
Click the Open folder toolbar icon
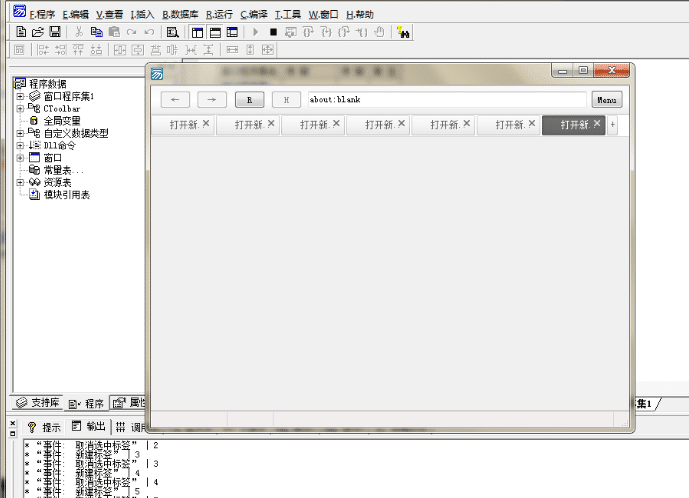pos(38,32)
